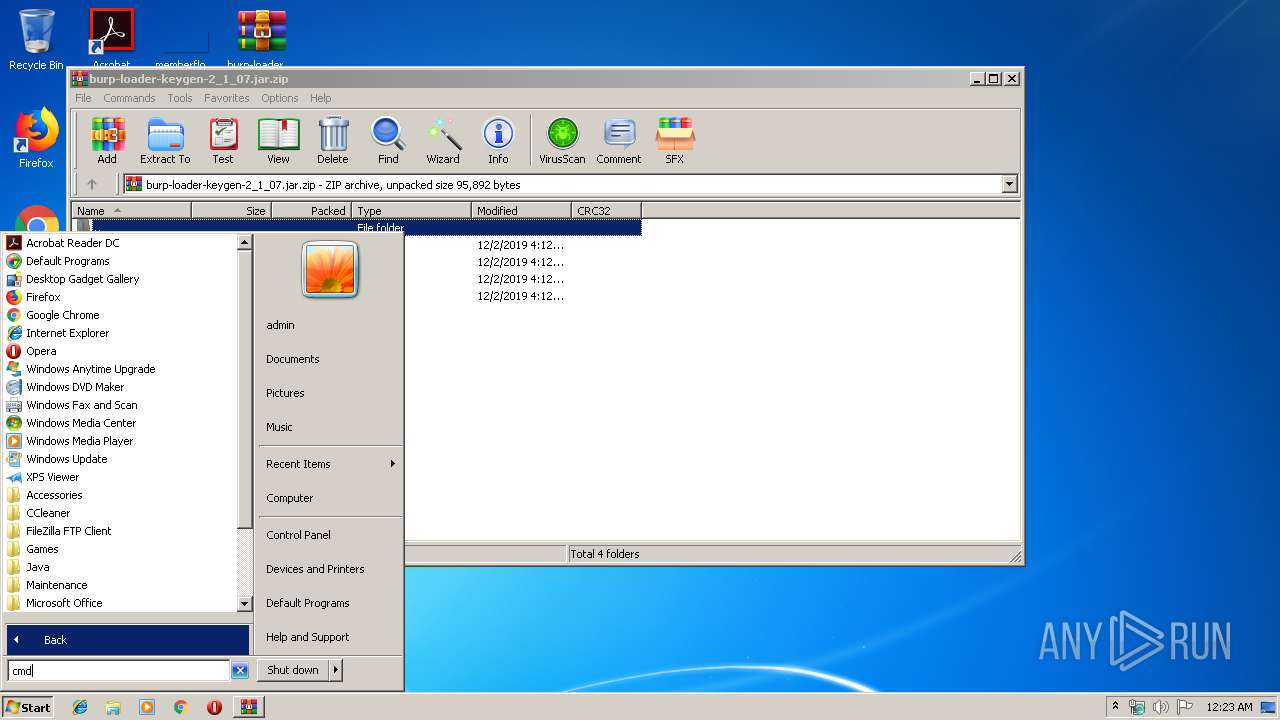Image resolution: width=1280 pixels, height=720 pixels.
Task: Sort by the Modified column header
Action: click(521, 211)
